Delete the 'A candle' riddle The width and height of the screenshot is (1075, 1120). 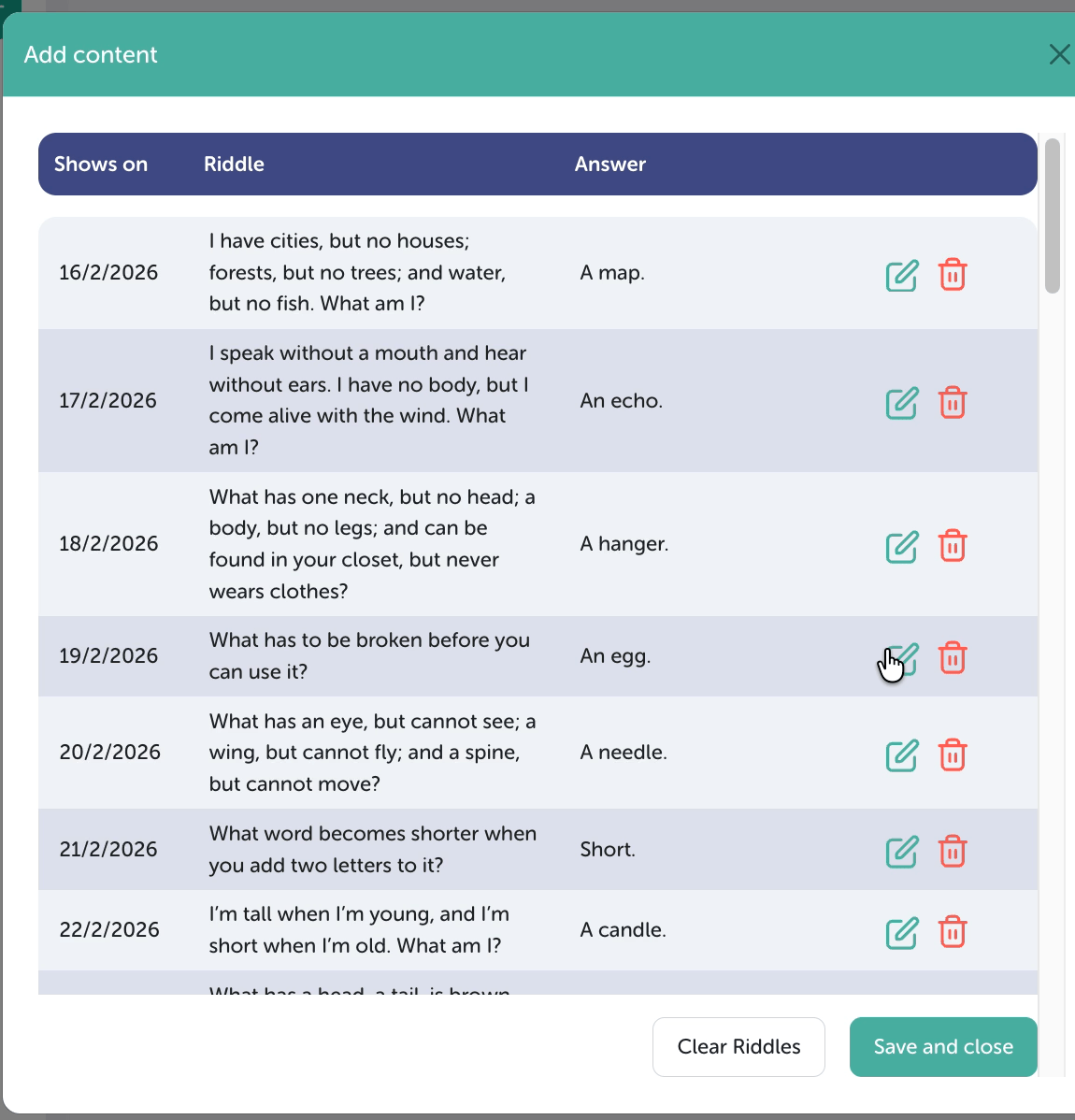[953, 932]
